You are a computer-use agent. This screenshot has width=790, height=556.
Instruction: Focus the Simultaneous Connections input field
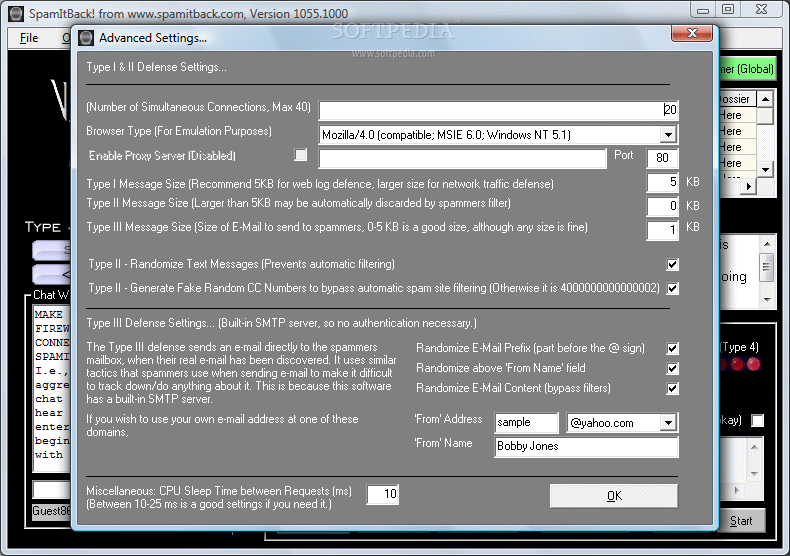(x=498, y=110)
